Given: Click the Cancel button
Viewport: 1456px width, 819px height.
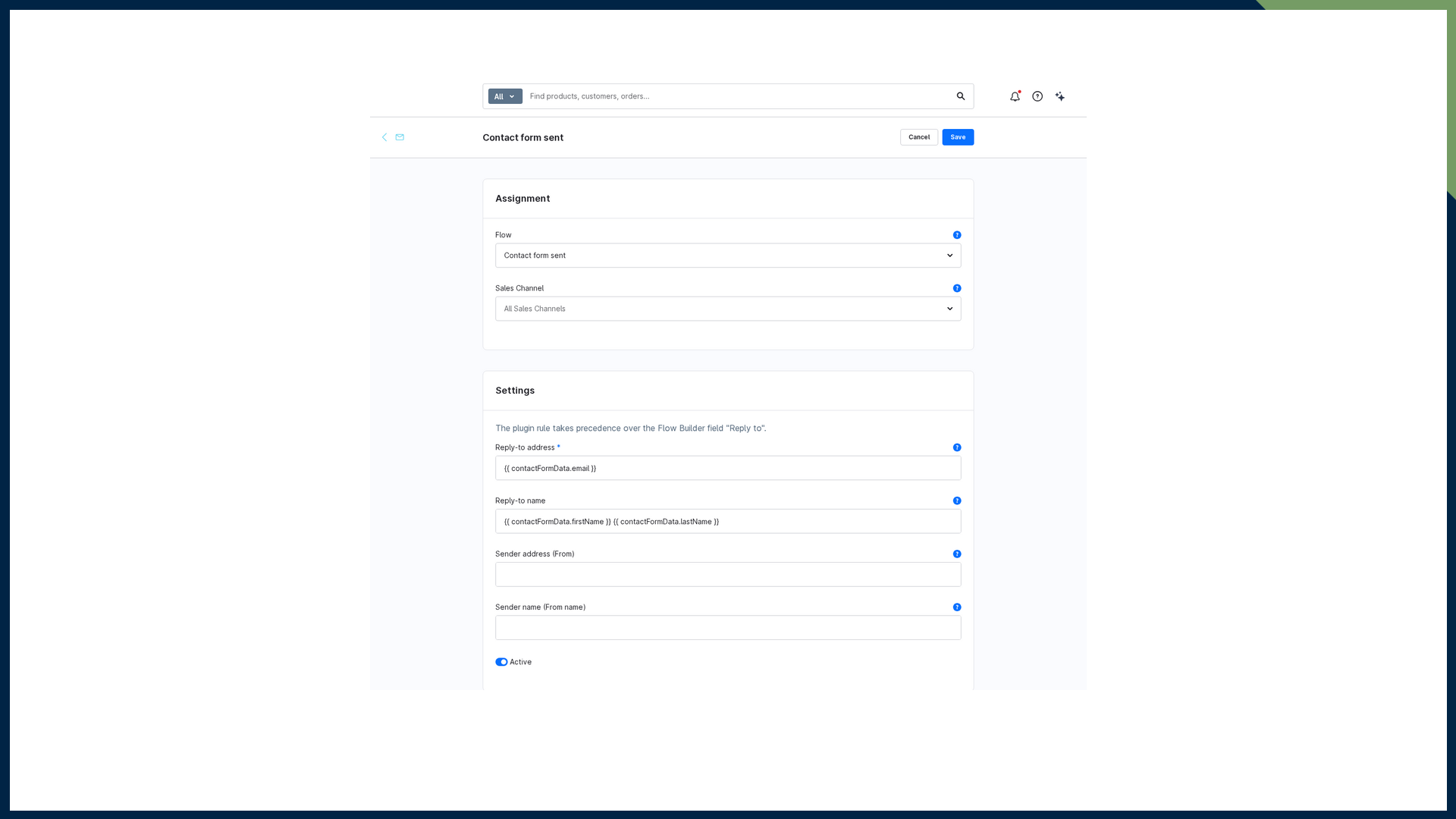Looking at the screenshot, I should pos(919,137).
